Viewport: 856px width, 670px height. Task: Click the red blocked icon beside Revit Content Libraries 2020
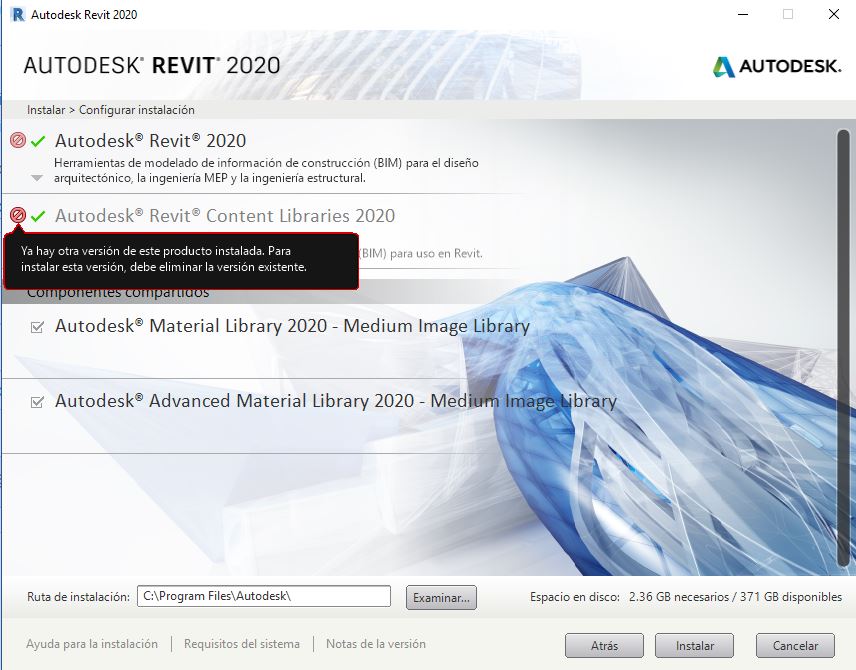tap(18, 215)
